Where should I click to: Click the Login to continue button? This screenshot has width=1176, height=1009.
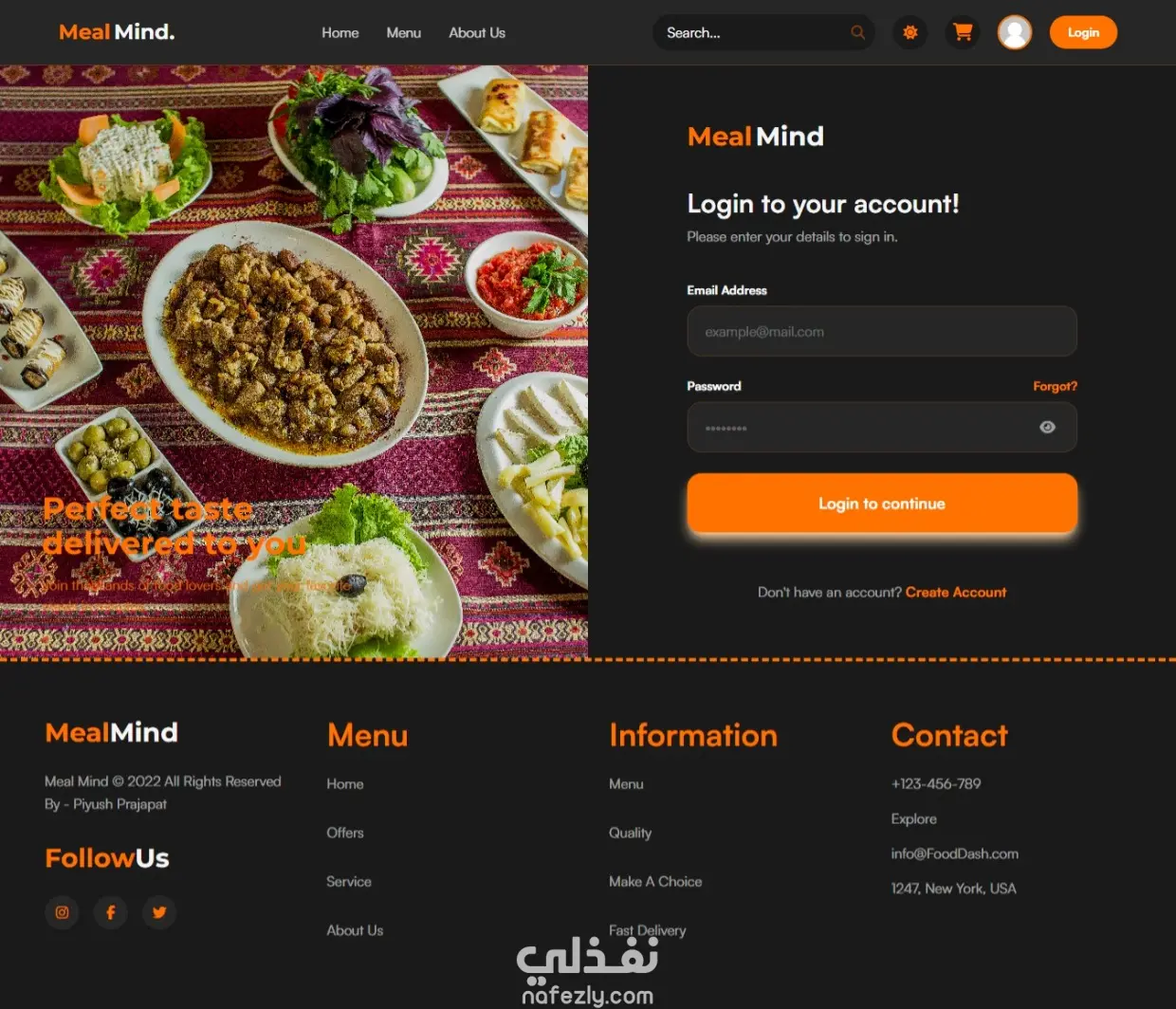882,504
